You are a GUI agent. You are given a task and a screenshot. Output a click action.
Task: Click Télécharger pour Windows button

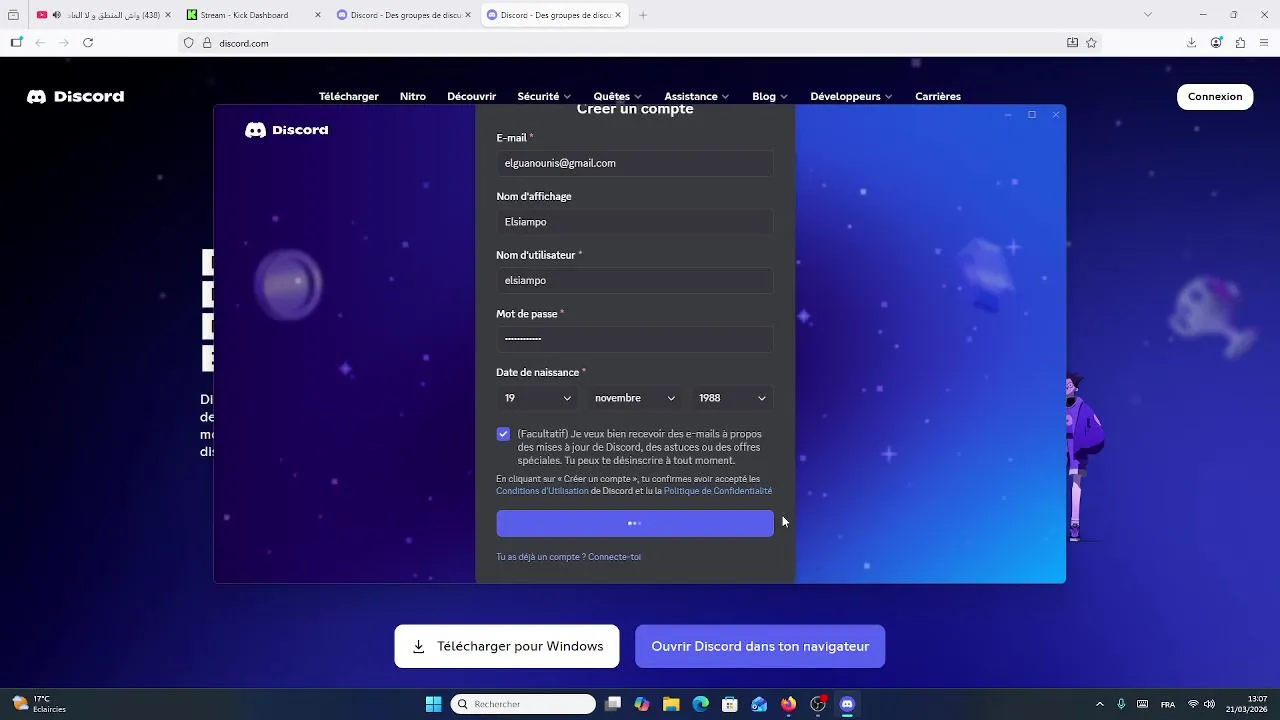(509, 646)
